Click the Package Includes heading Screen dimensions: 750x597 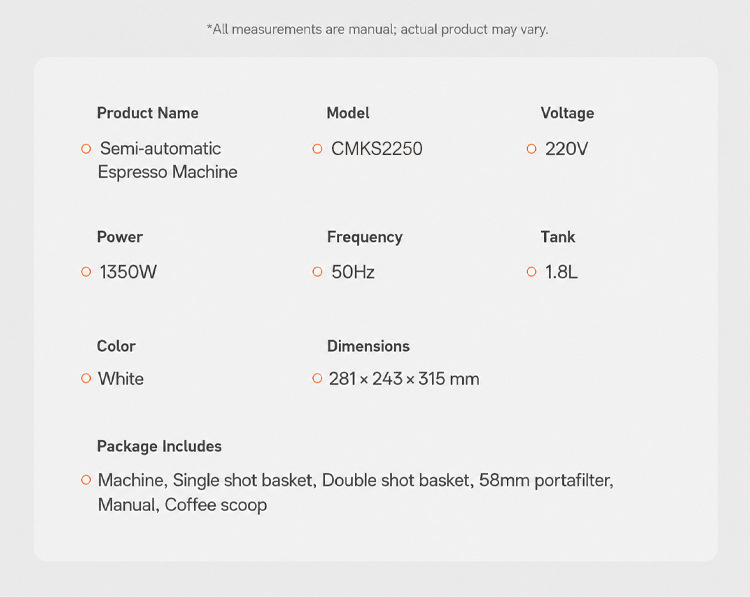tap(159, 446)
